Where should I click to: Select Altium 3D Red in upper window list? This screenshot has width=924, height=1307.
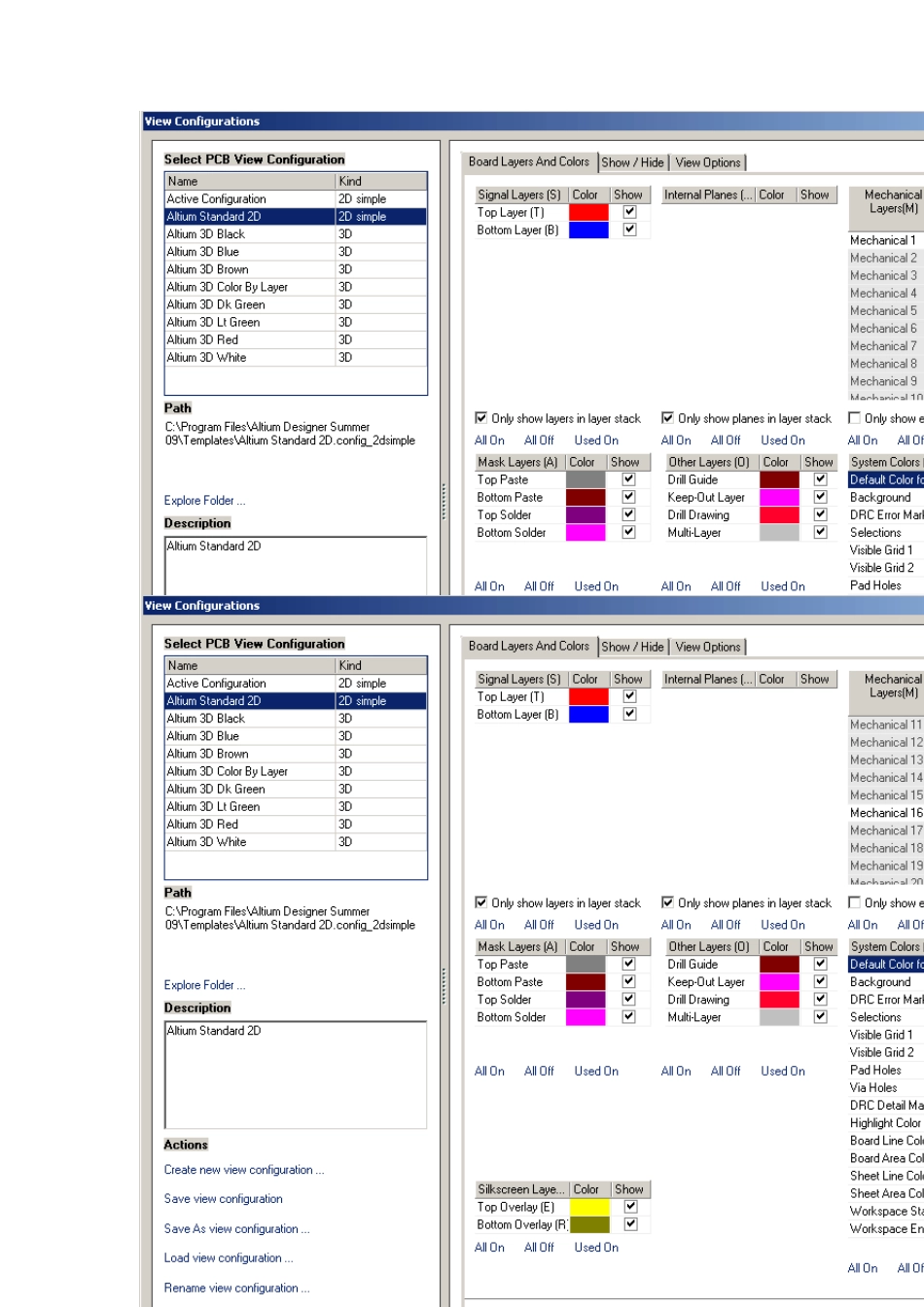[296, 339]
